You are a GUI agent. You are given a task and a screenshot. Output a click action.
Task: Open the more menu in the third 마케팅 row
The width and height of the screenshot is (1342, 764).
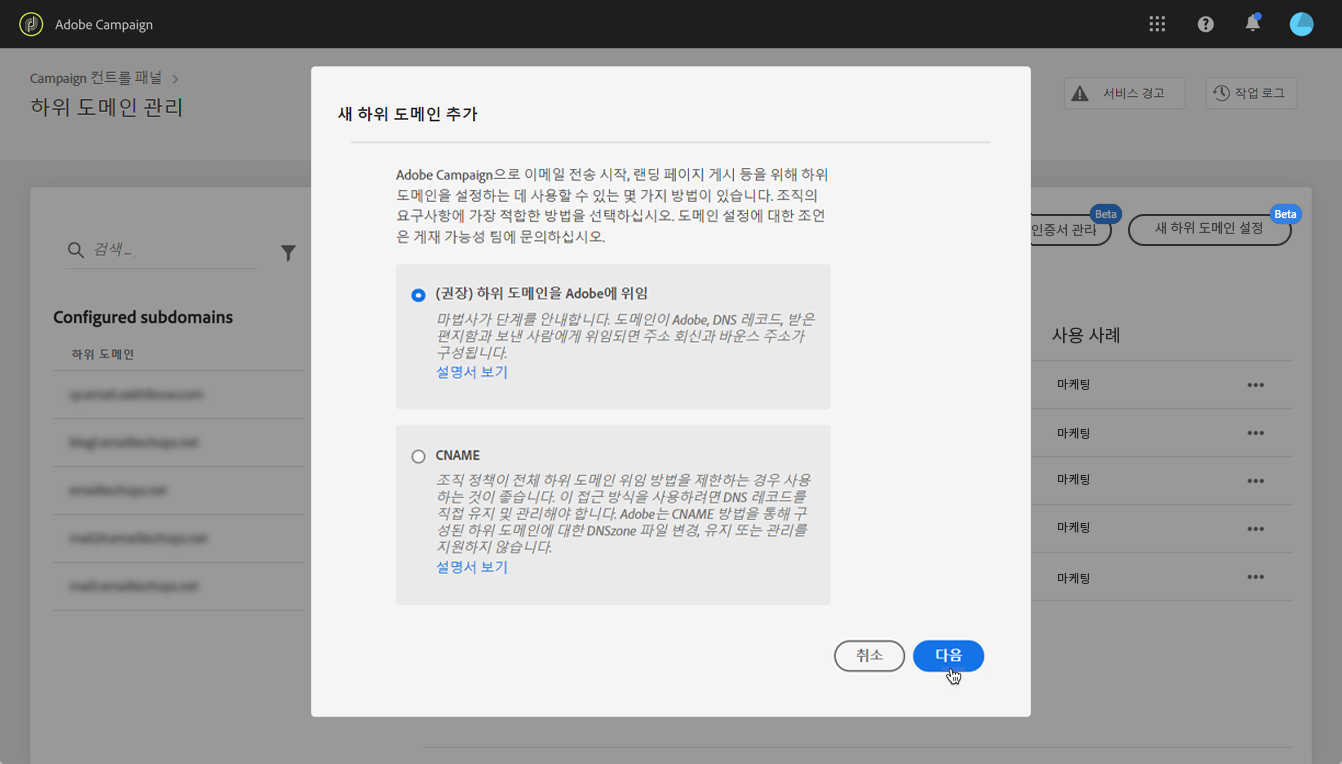(x=1255, y=481)
